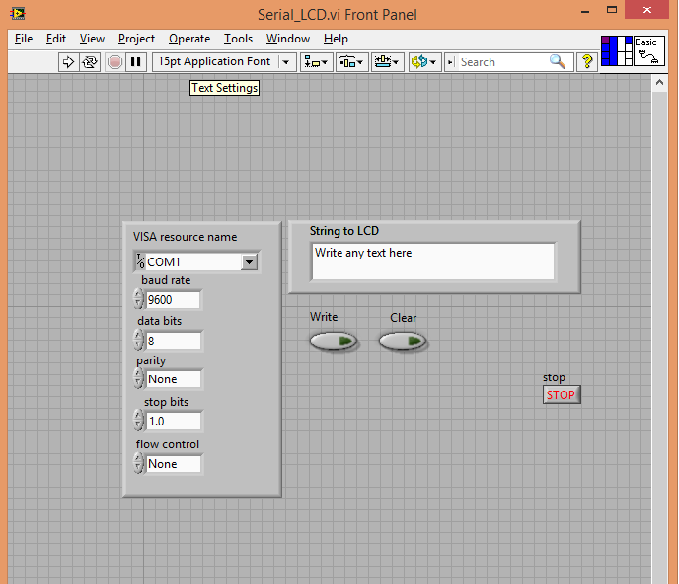
Task: Open the Project menu
Action: [x=136, y=39]
